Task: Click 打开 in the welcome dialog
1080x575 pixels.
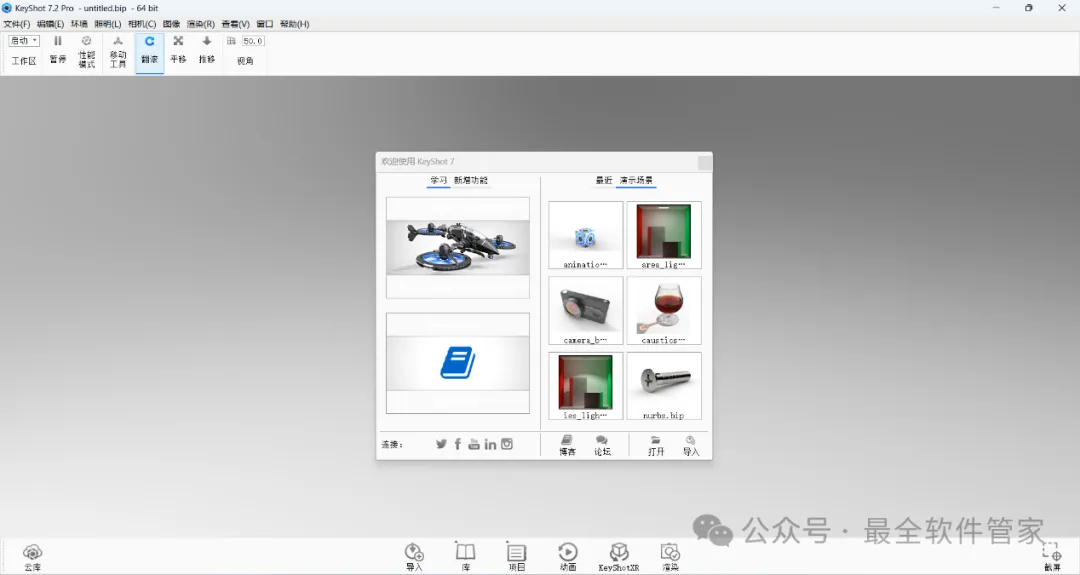Action: pyautogui.click(x=656, y=446)
